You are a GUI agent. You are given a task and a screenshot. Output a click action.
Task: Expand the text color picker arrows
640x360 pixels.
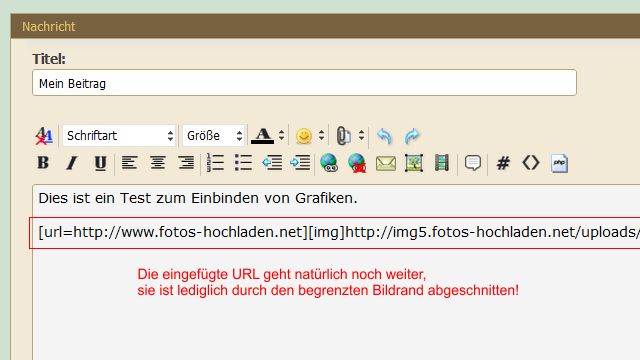281,136
